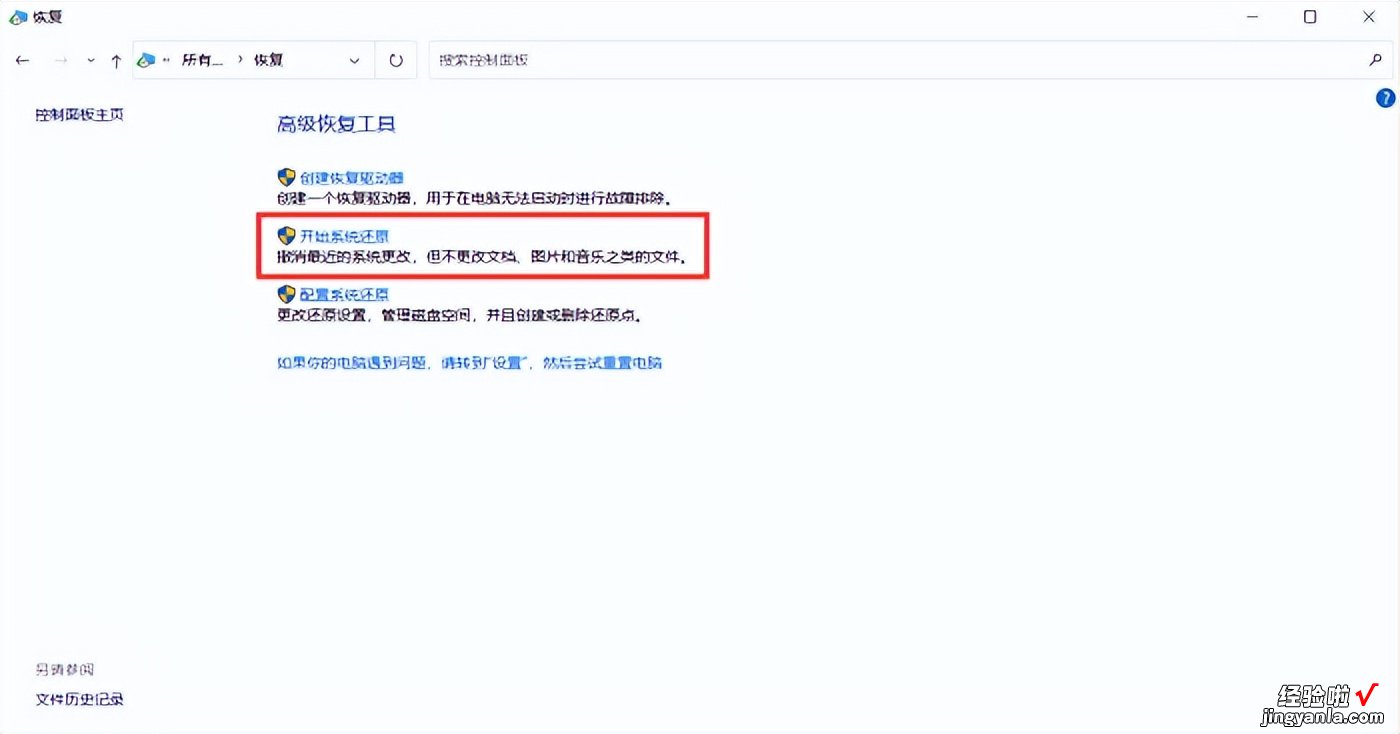
Task: Click the 高级恢复工具 heading
Action: point(336,124)
